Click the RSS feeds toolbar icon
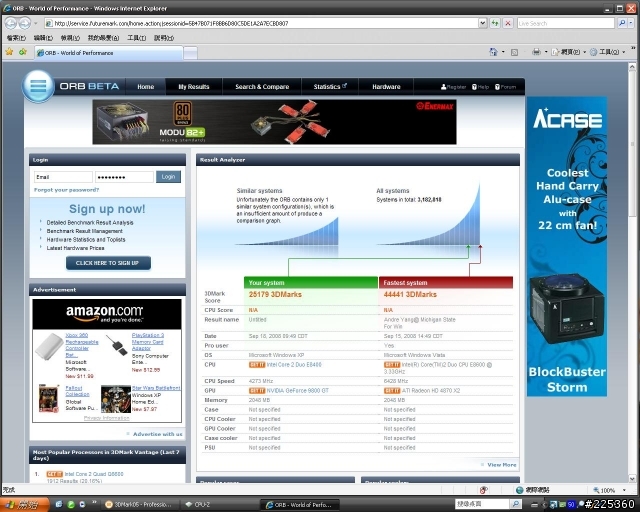640x512 pixels. click(515, 52)
